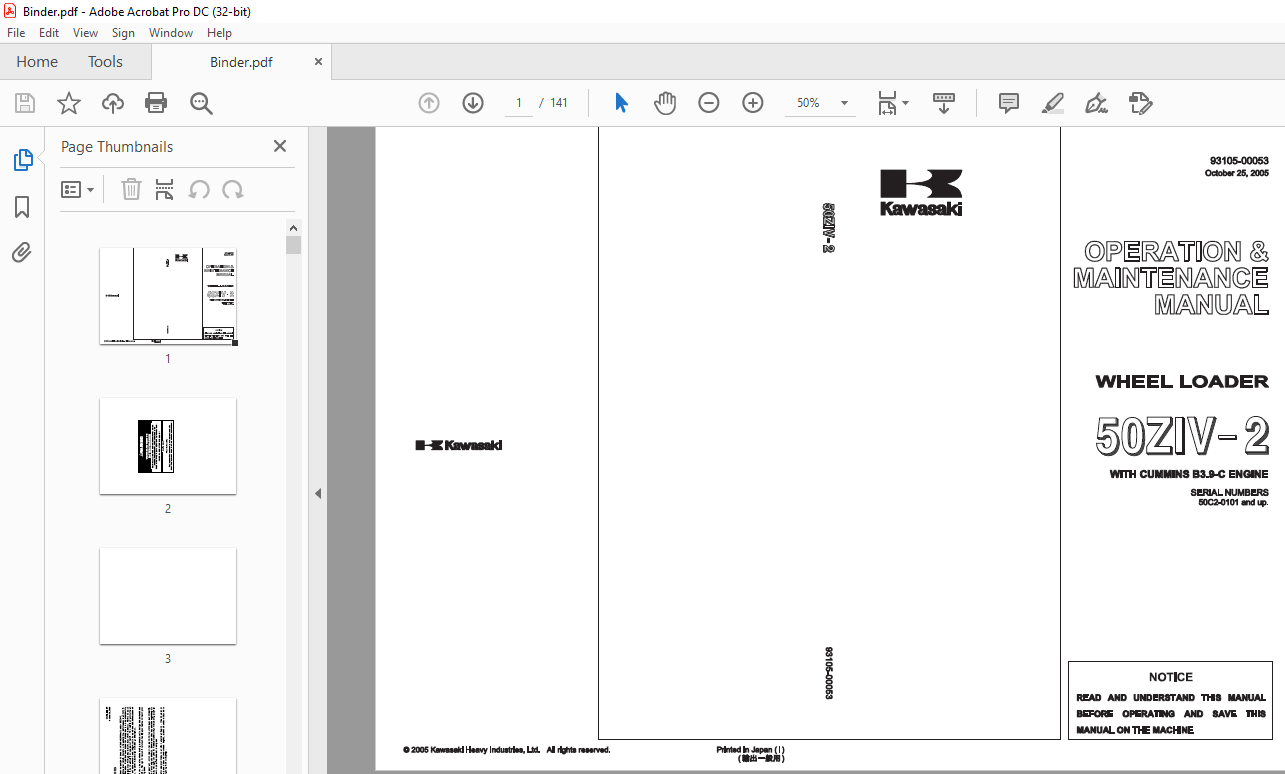Open the Sign document pen icon
This screenshot has width=1285, height=774.
pos(1097,103)
